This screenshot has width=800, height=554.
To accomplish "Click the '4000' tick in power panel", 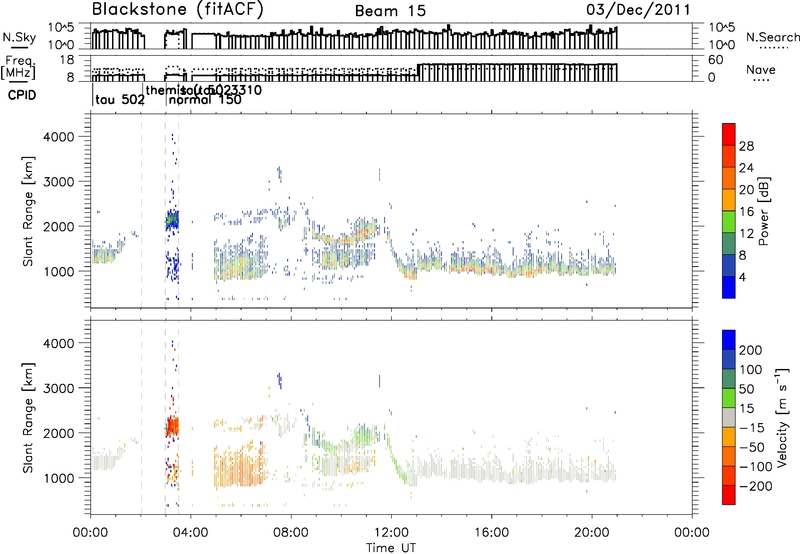I will (x=58, y=137).
